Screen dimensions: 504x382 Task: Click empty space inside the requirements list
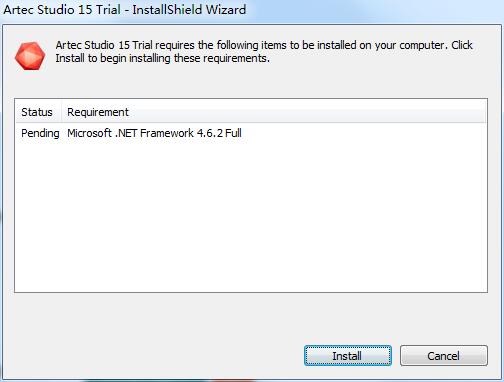click(251, 217)
